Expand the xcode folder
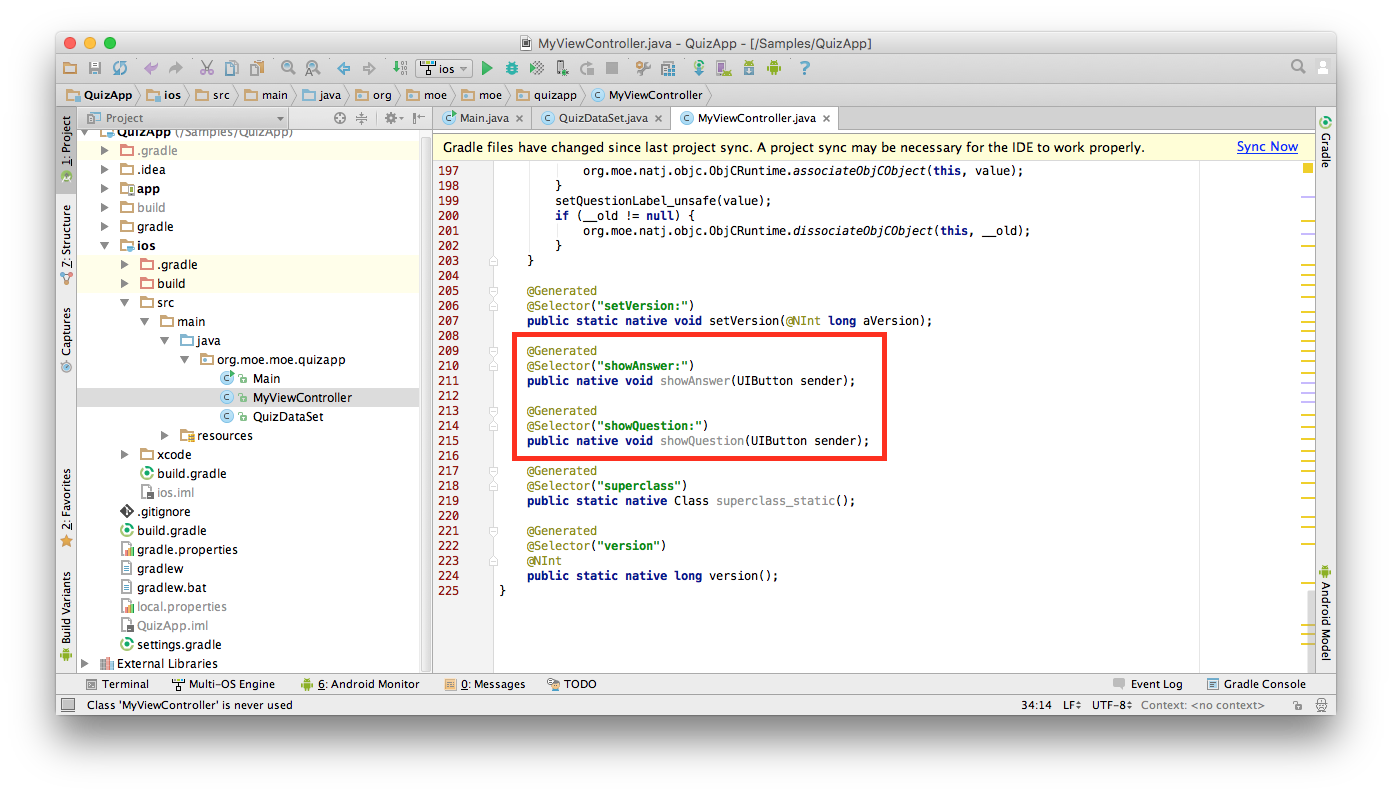1392x795 pixels. click(125, 455)
